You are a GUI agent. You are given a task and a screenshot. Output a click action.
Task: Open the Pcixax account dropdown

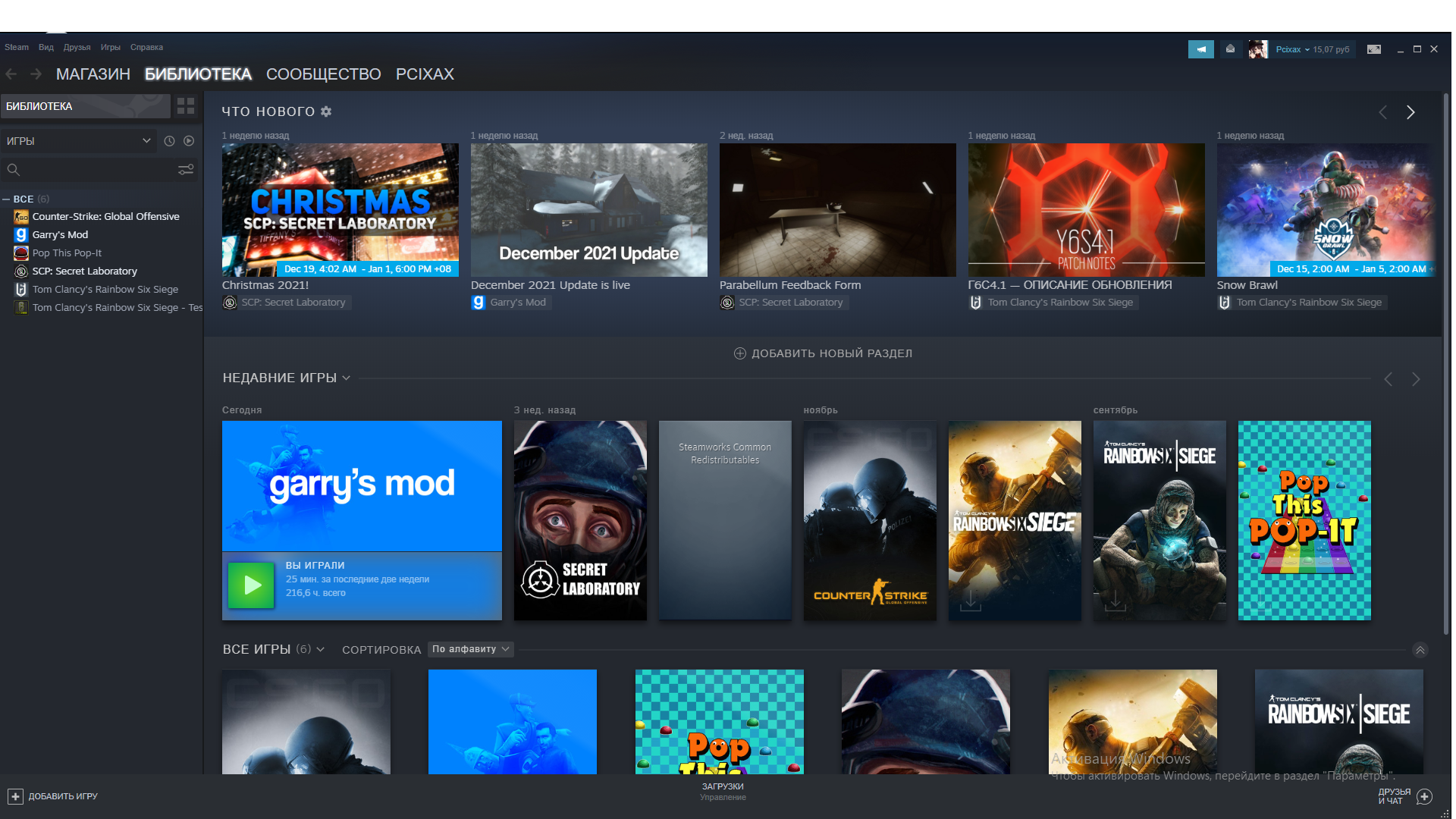click(1292, 49)
